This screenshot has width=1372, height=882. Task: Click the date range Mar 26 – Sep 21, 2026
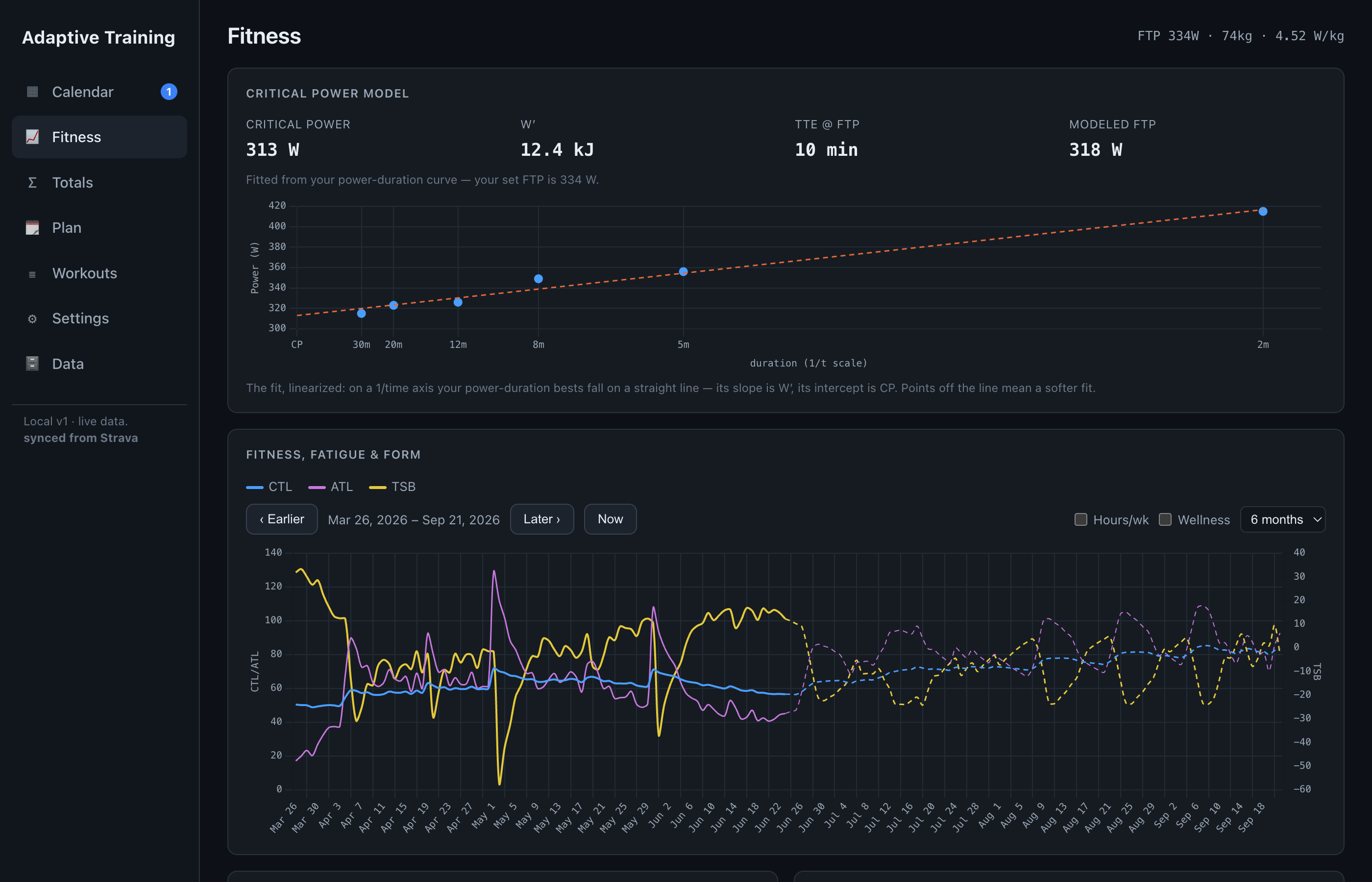[414, 520]
